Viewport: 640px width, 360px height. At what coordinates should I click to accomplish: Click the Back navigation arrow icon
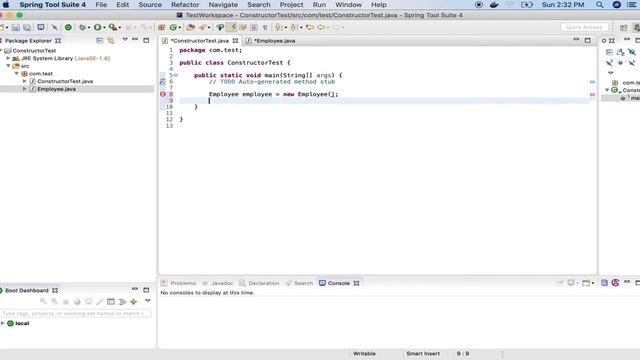pos(321,27)
